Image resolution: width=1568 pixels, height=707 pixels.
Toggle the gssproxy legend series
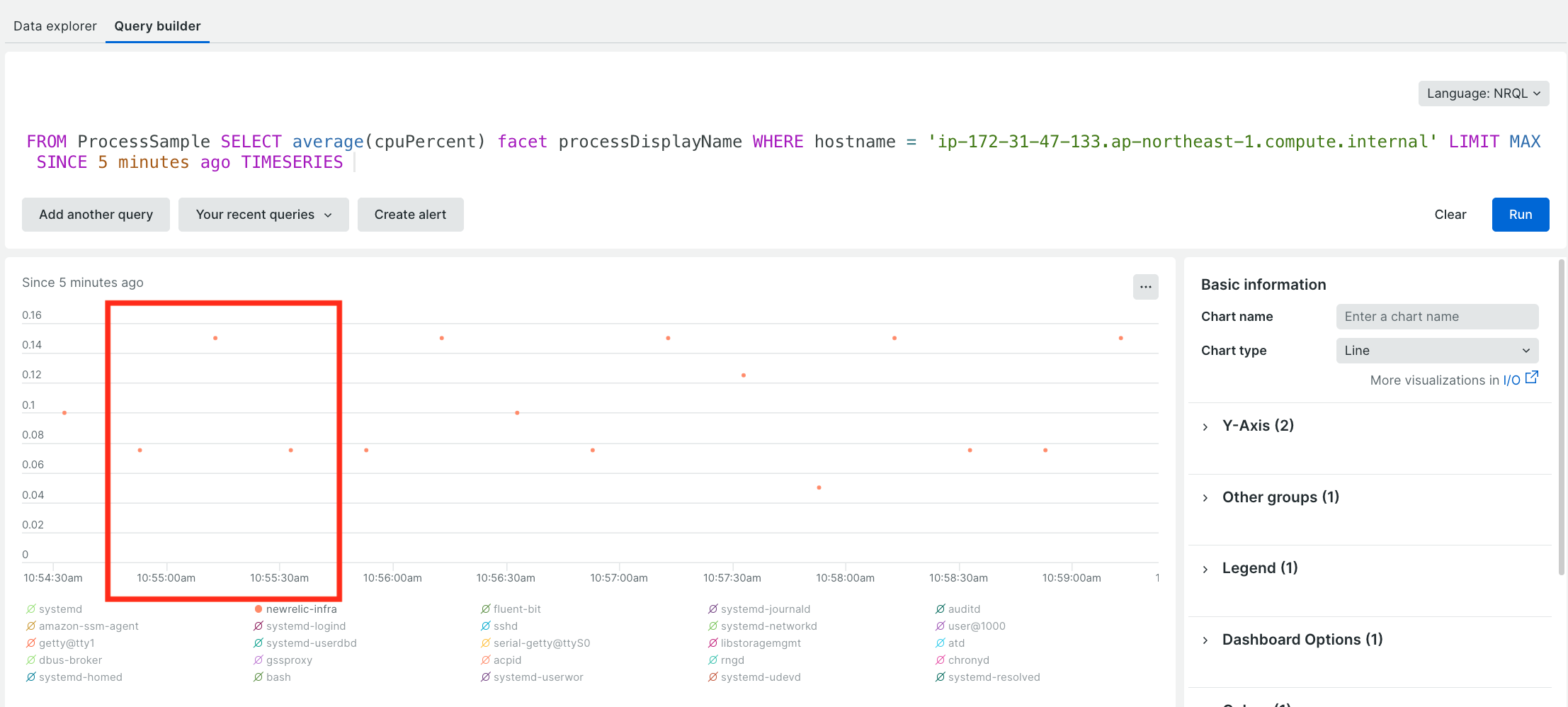(x=283, y=660)
